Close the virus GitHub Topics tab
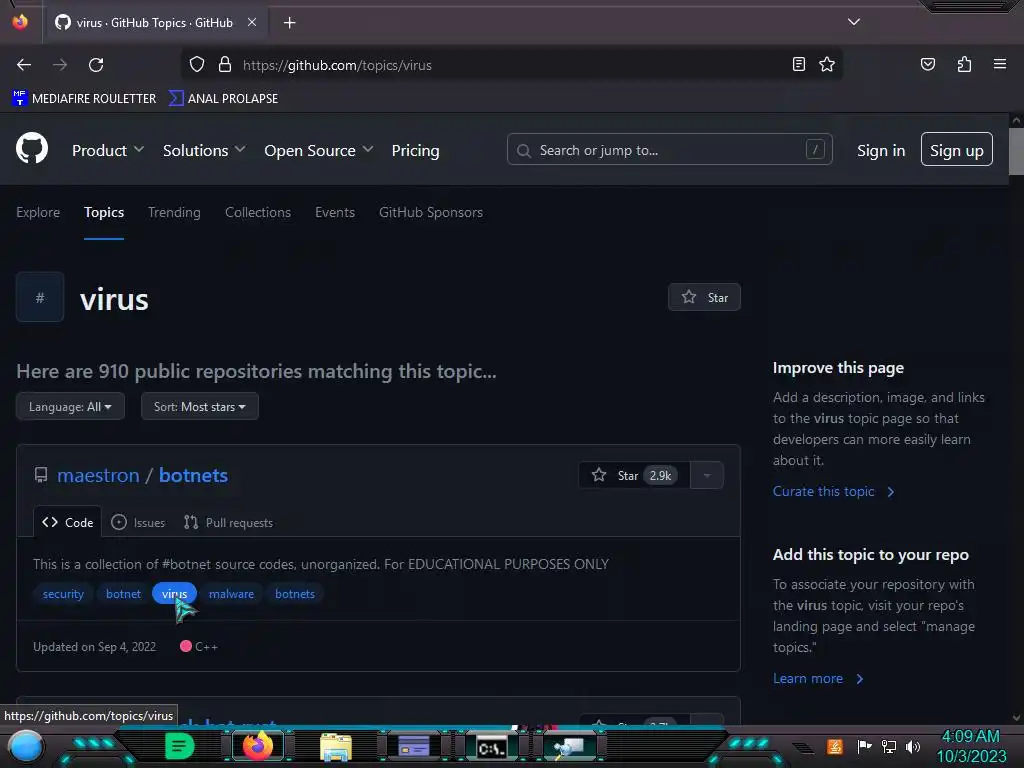This screenshot has width=1024, height=768. coord(251,22)
